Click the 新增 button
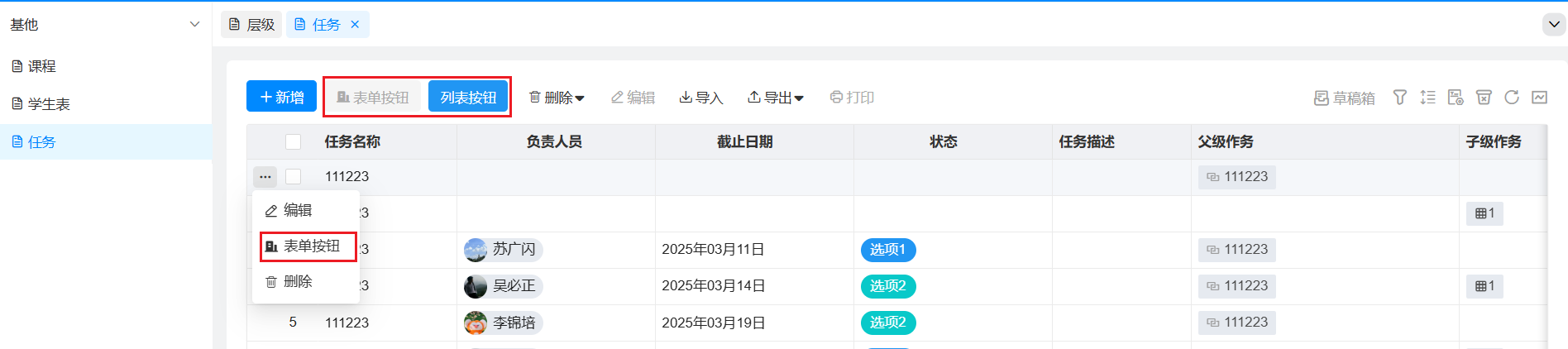 pyautogui.click(x=281, y=97)
